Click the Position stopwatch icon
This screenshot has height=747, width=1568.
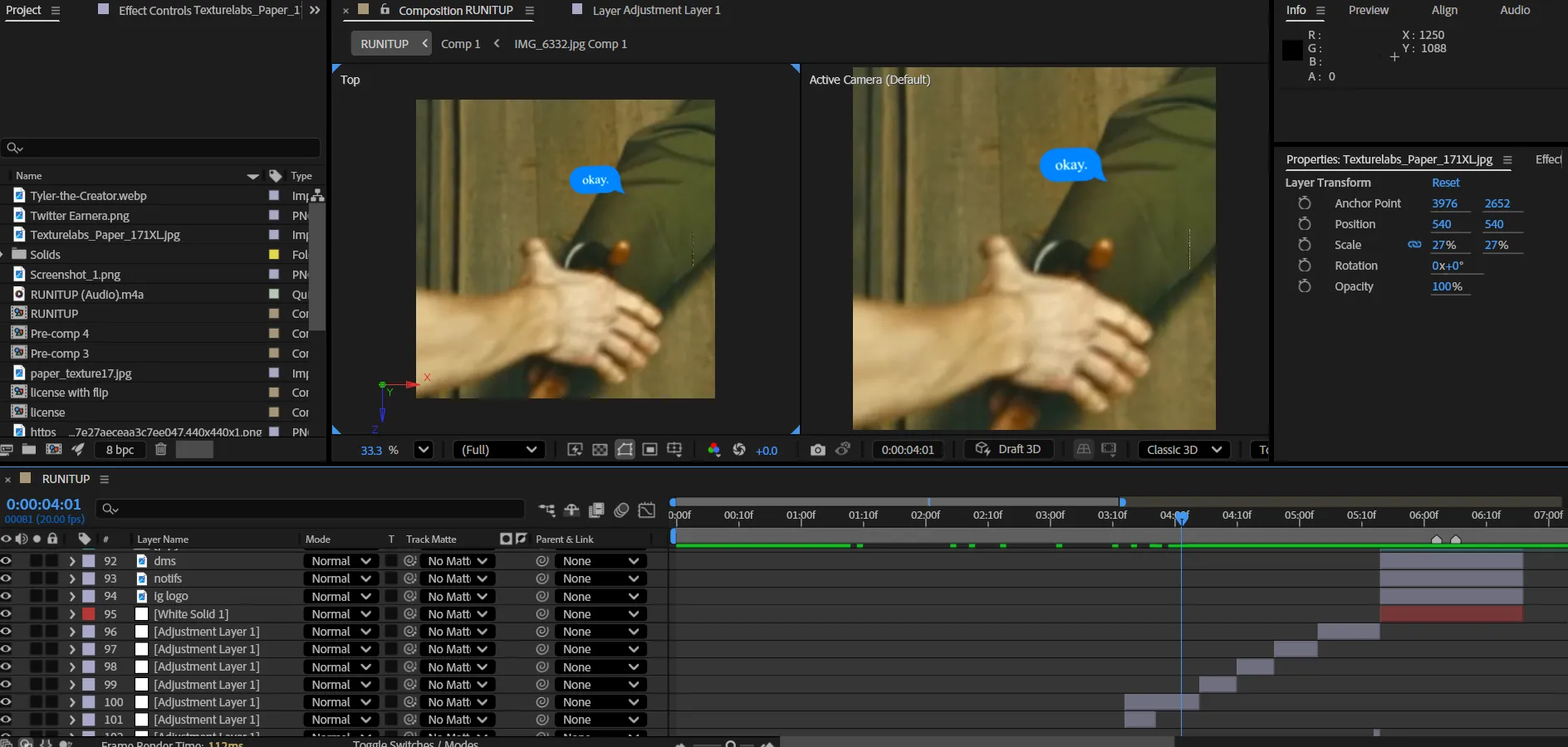coord(1305,224)
